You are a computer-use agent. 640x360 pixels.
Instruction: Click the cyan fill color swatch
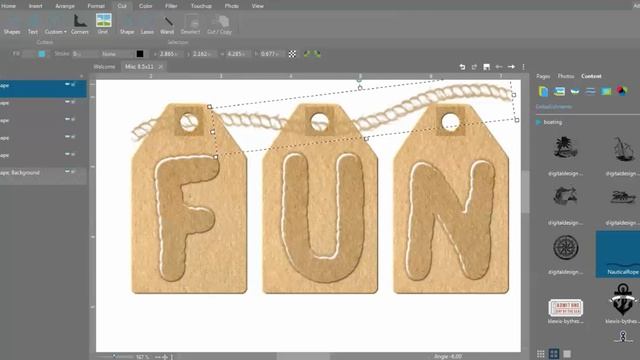(x=42, y=54)
